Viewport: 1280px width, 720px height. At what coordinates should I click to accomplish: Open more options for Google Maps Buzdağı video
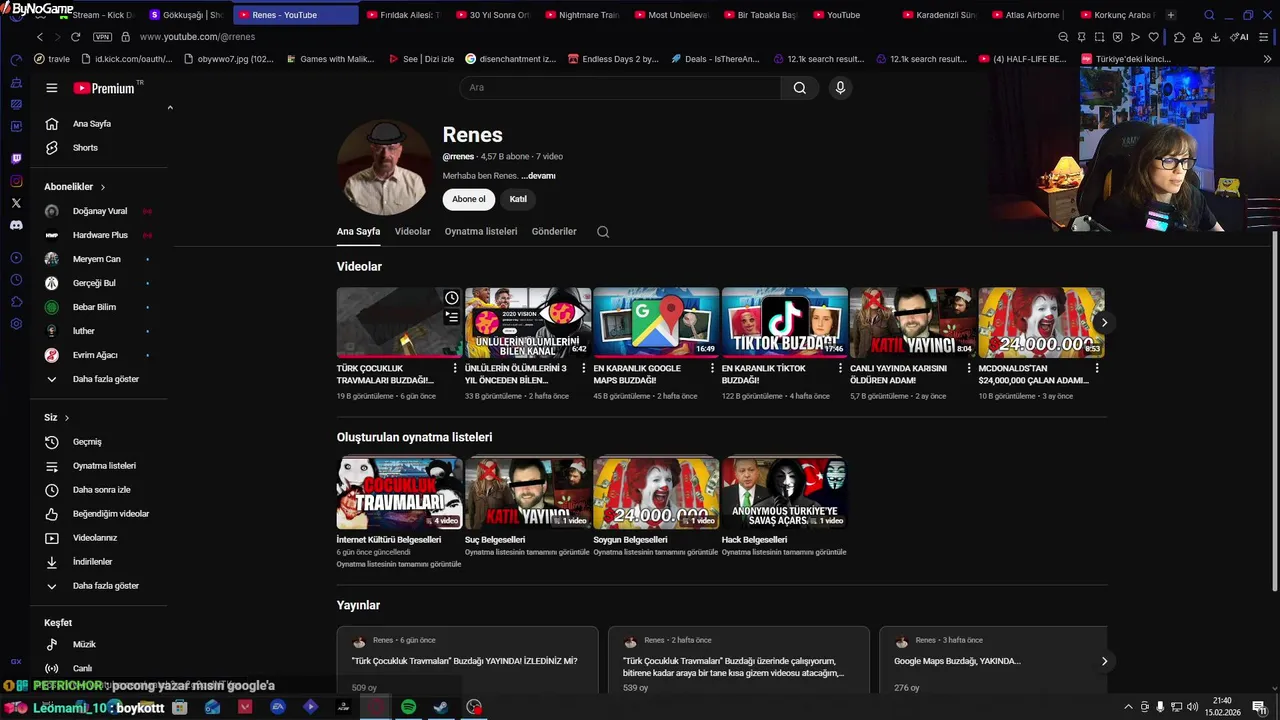pos(712,368)
